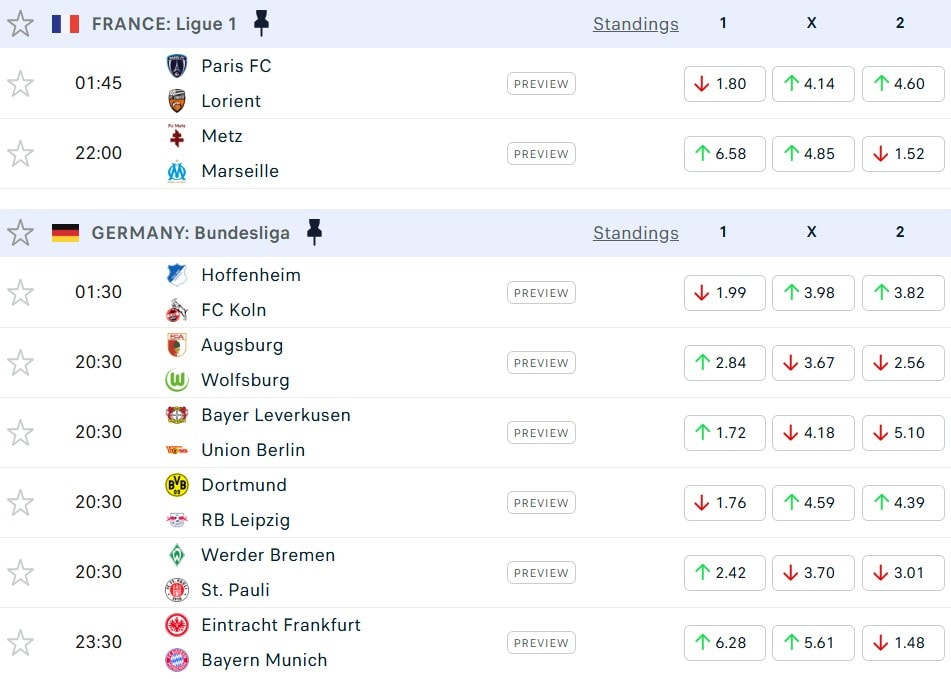Click the Dortmund BVB crest
The width and height of the screenshot is (951, 679).
point(177,485)
